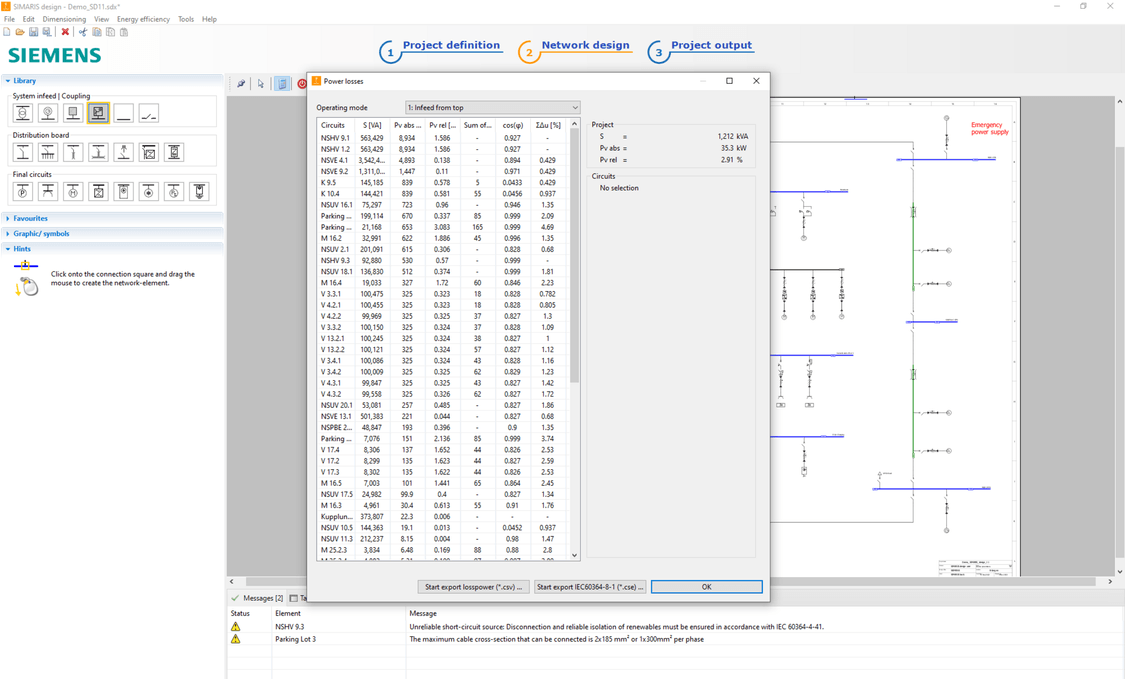Choose the motor final circuit symbol

tap(73, 191)
